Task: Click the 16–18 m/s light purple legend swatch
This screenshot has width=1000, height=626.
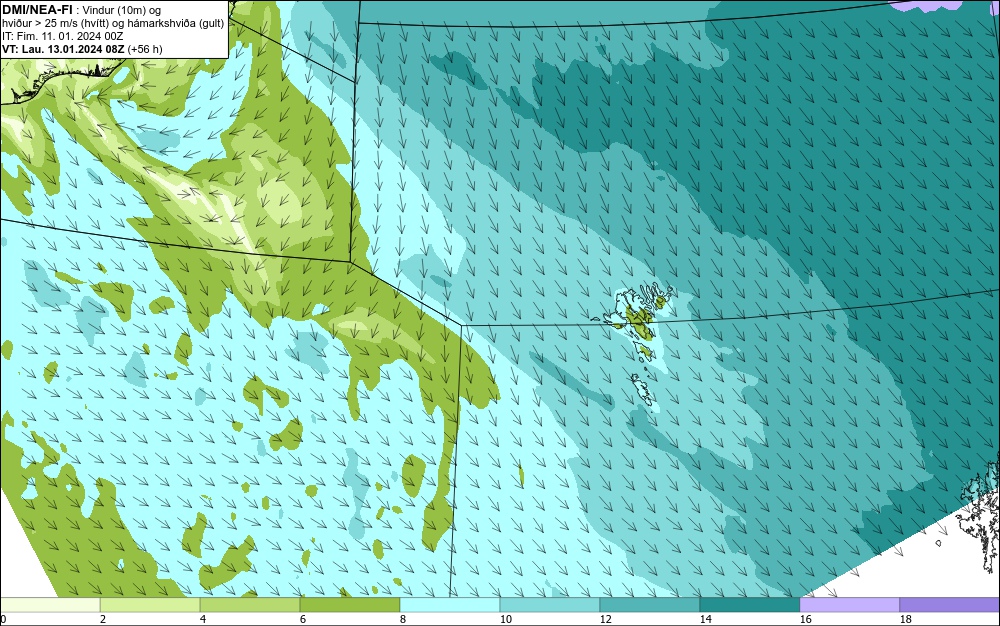Action: (849, 604)
